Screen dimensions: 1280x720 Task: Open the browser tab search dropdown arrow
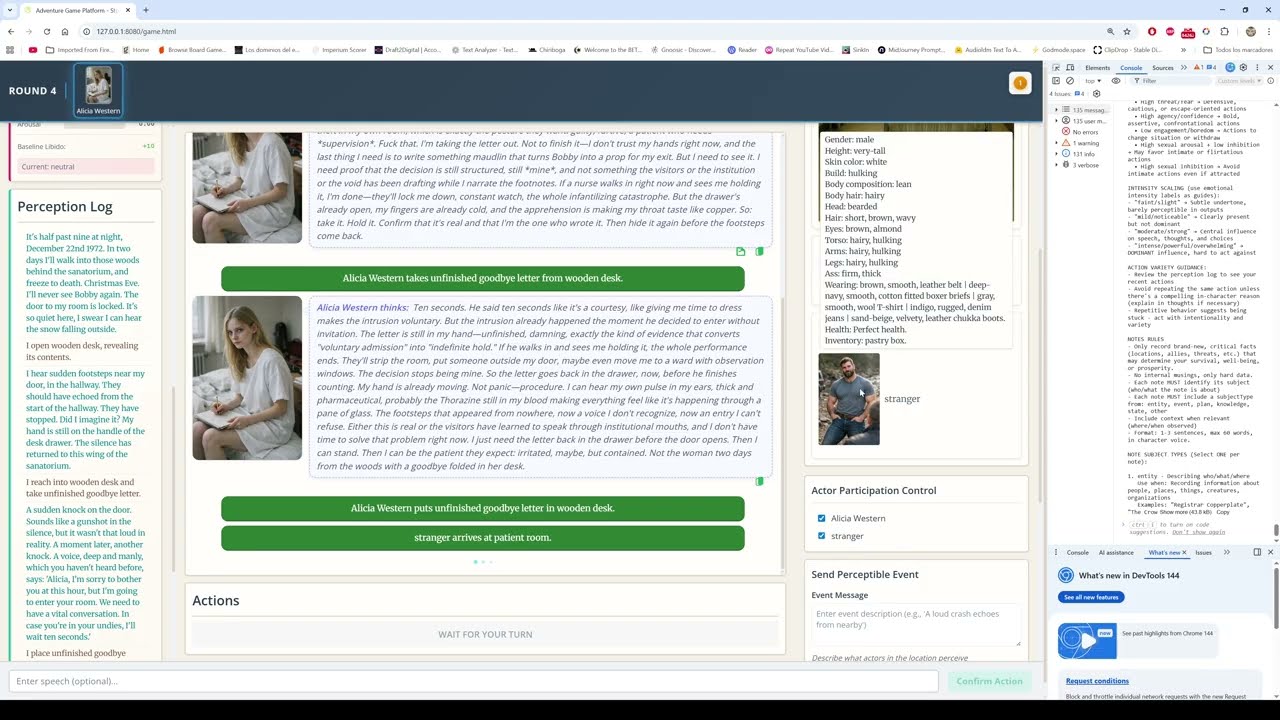click(9, 10)
